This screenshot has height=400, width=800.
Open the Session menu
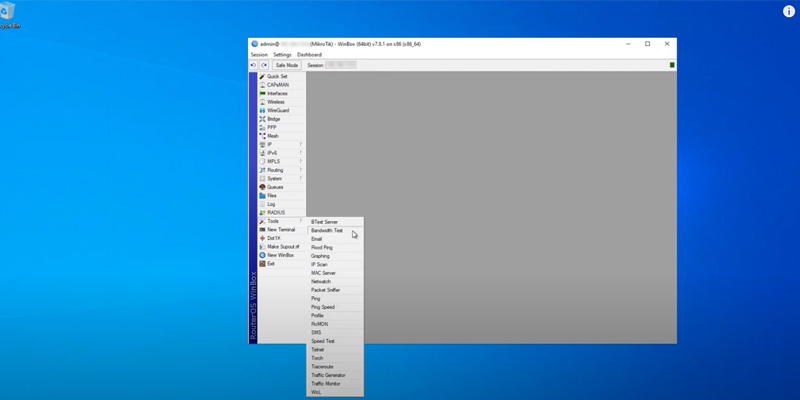point(259,55)
